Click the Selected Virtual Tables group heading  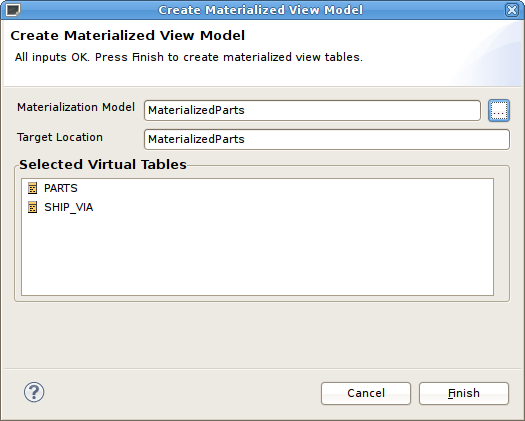coord(103,164)
